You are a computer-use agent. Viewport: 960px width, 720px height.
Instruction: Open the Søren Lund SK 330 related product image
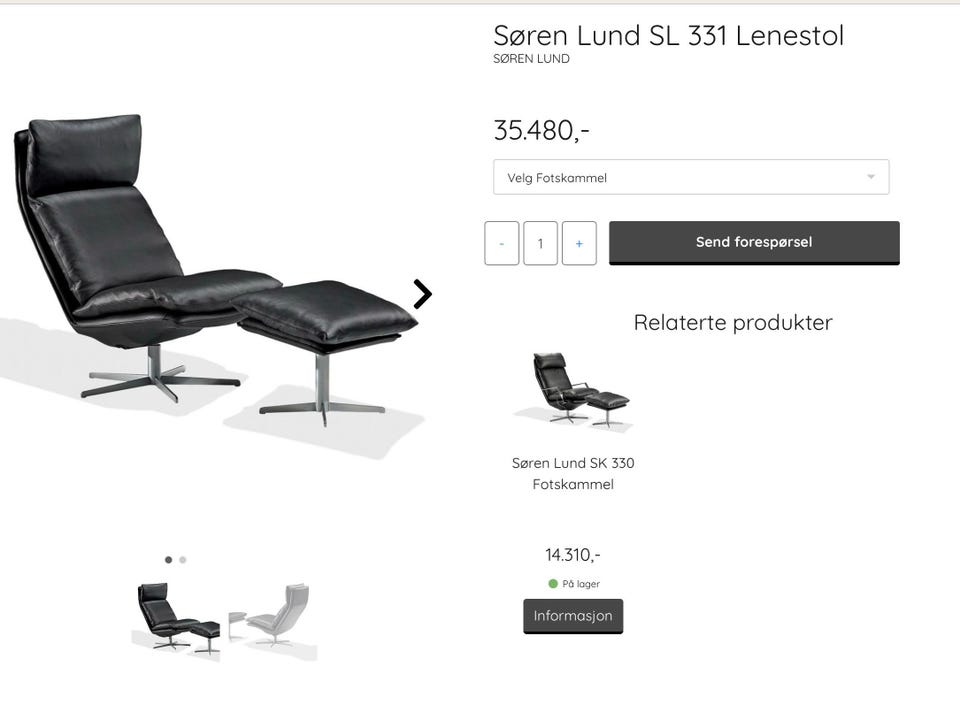[x=574, y=392]
